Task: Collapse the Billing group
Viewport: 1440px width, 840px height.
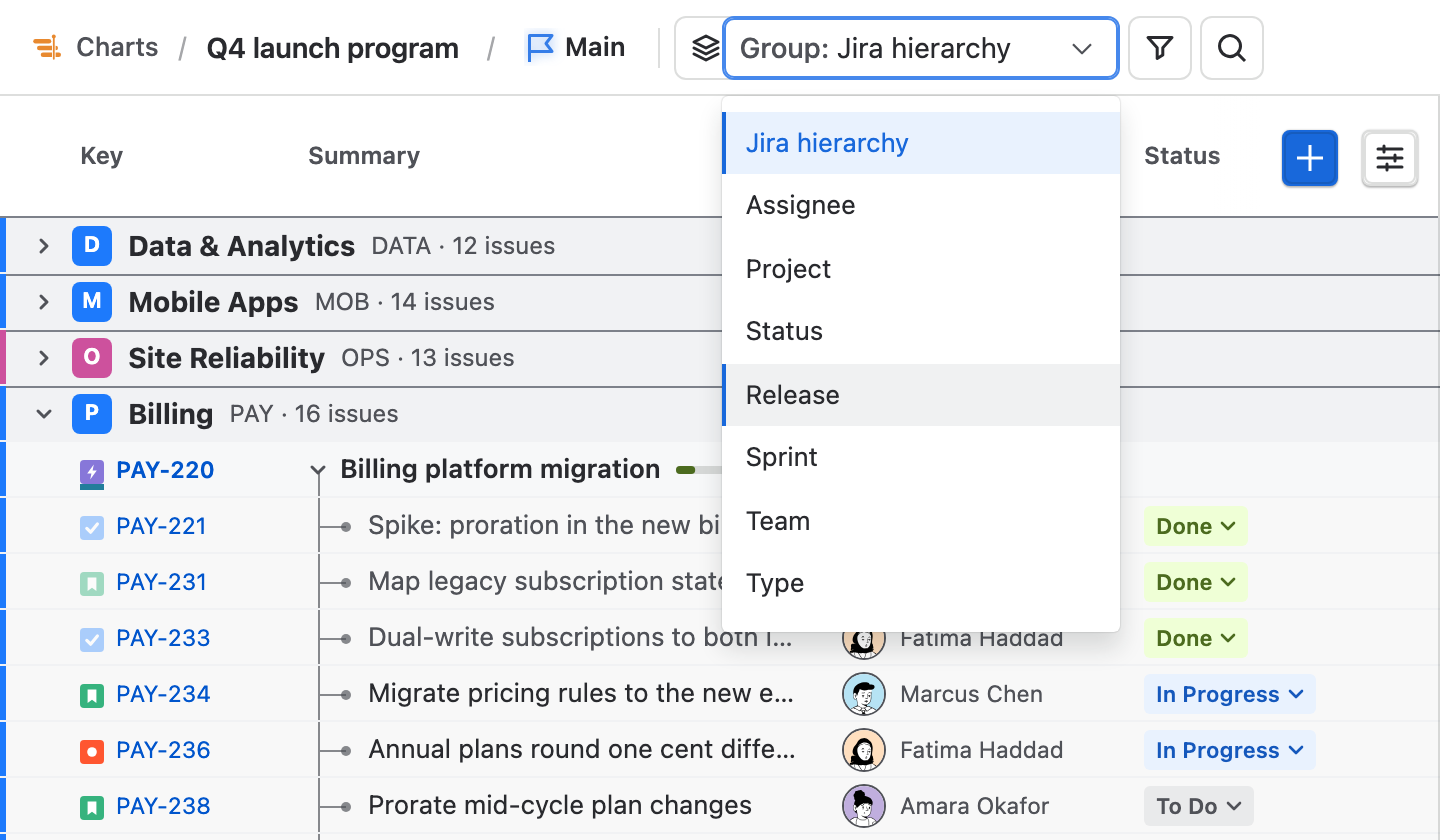Action: (43, 414)
